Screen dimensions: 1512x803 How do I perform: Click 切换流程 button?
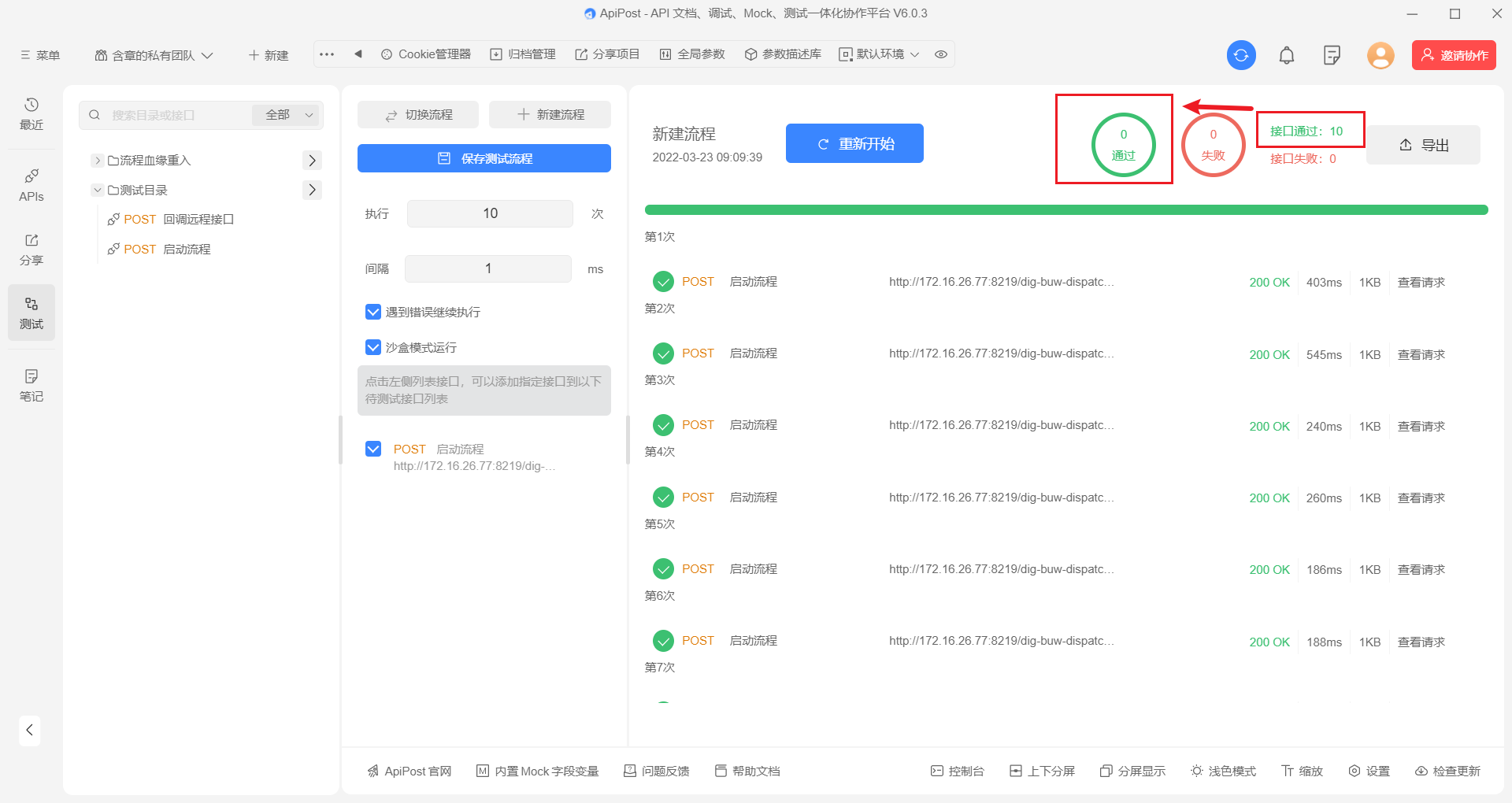[x=418, y=115]
